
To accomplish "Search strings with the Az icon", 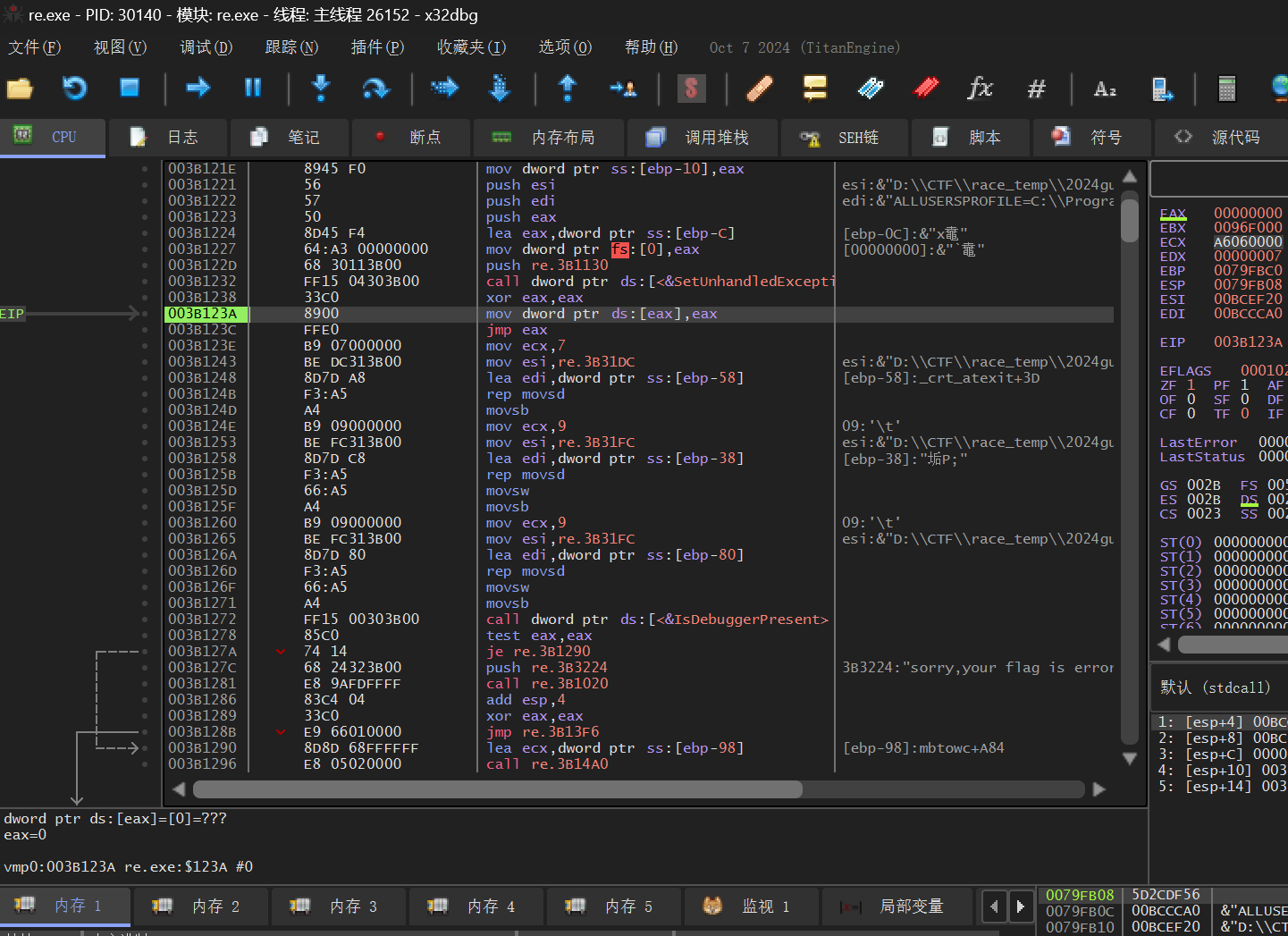I will [x=1105, y=88].
